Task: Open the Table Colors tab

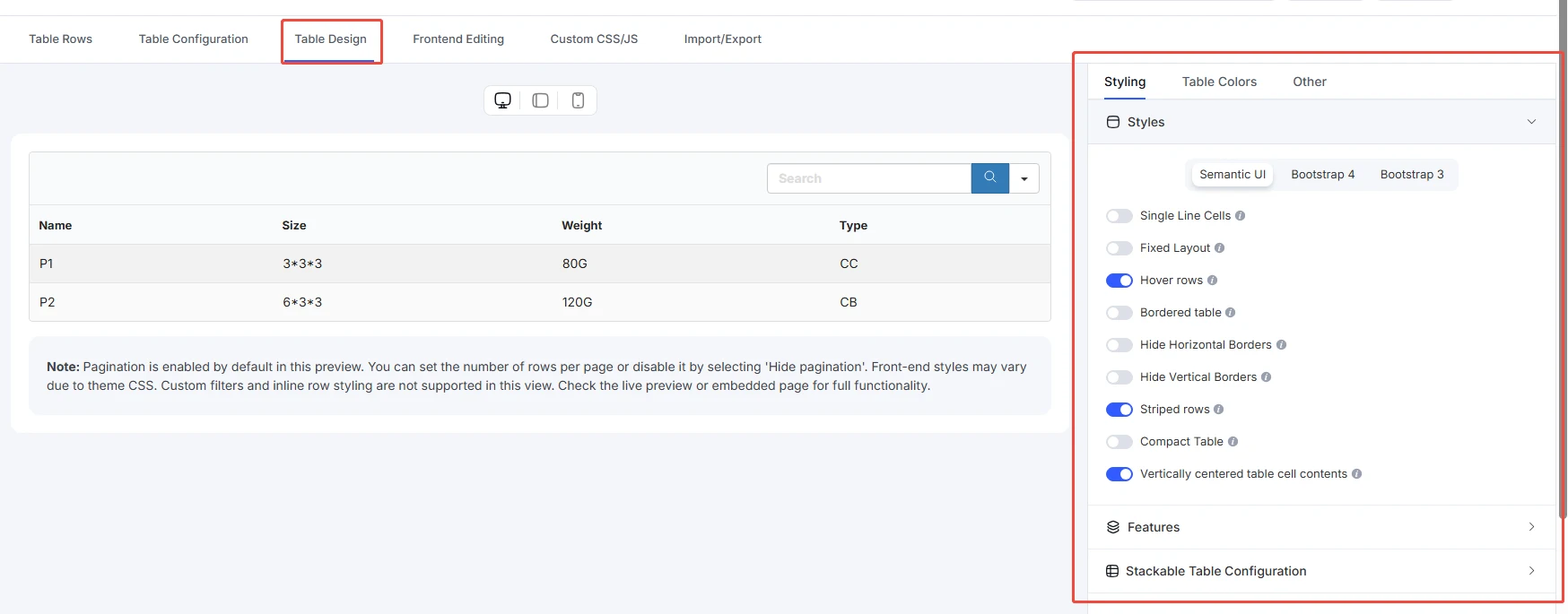Action: tap(1219, 82)
